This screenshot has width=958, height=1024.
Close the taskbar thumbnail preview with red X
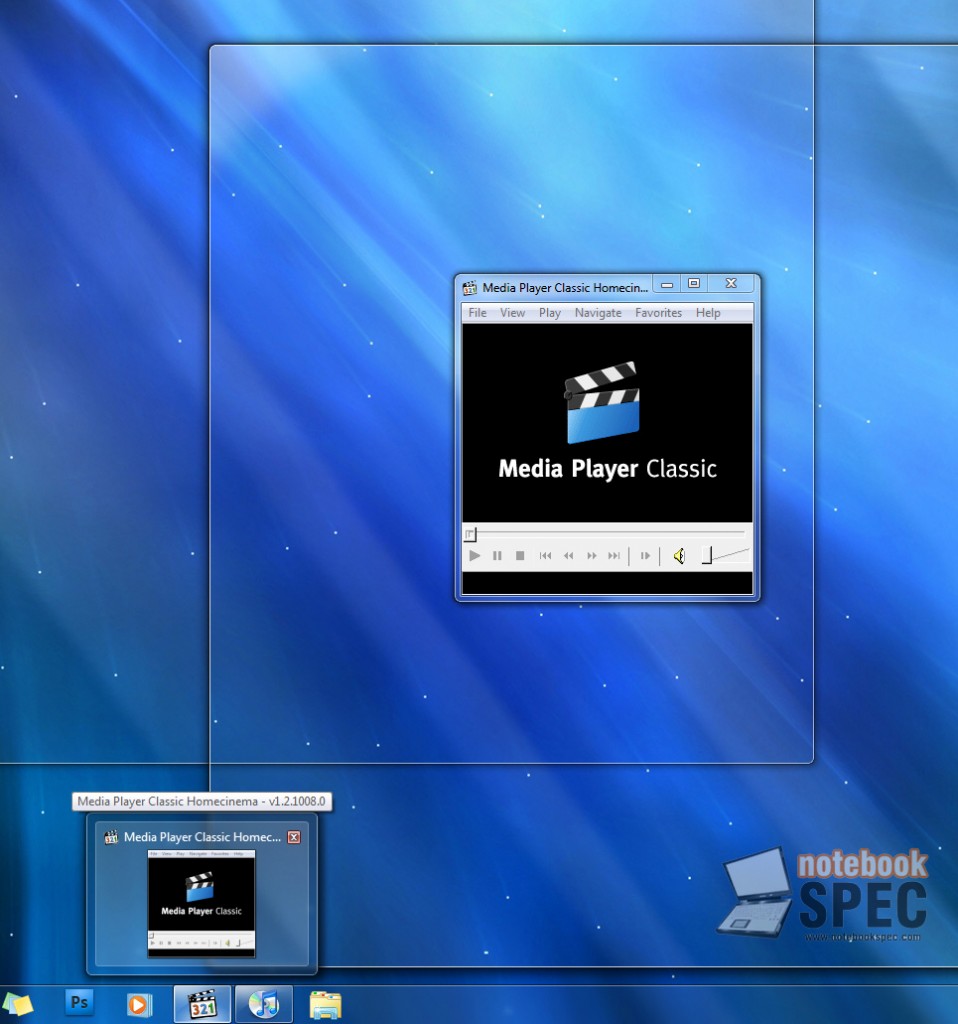pos(295,837)
